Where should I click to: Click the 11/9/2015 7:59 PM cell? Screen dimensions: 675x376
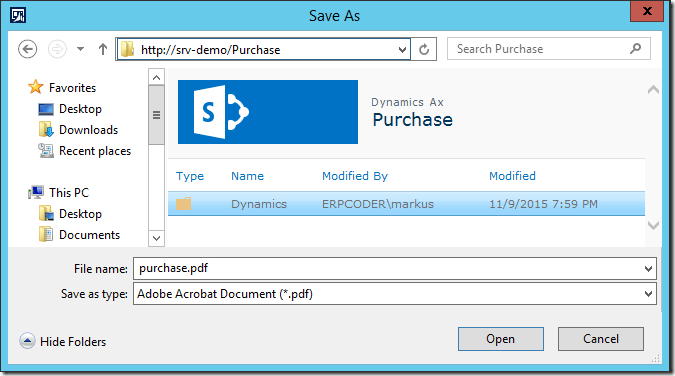coord(543,204)
